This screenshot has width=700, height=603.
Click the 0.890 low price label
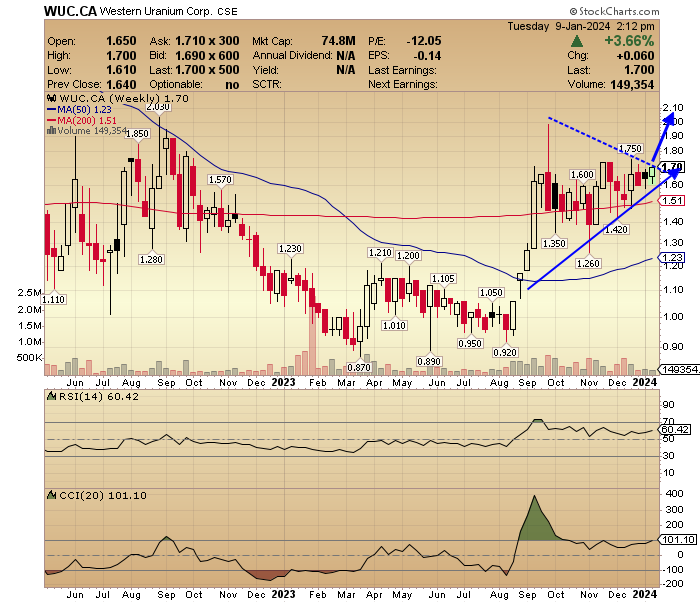(x=429, y=361)
